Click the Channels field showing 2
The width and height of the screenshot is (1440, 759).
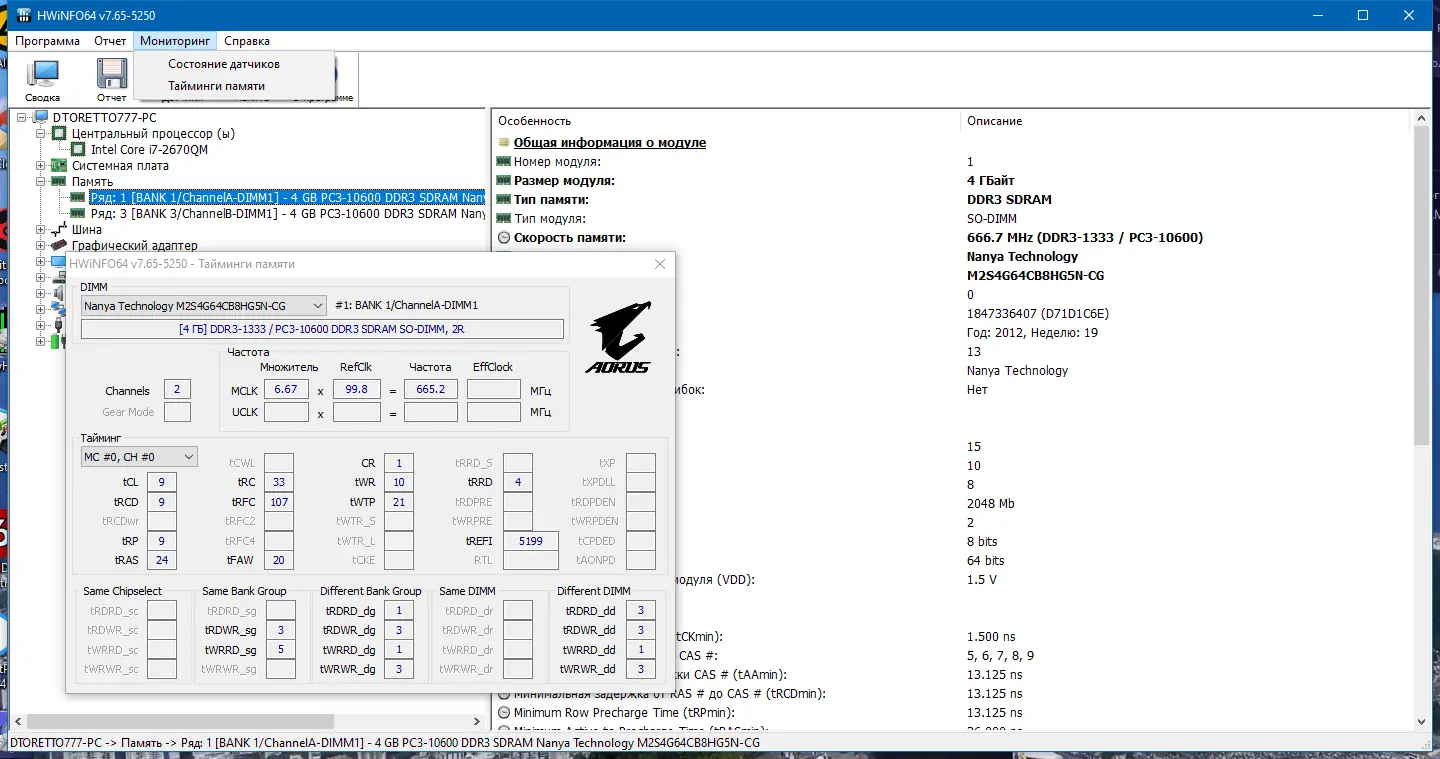(177, 390)
